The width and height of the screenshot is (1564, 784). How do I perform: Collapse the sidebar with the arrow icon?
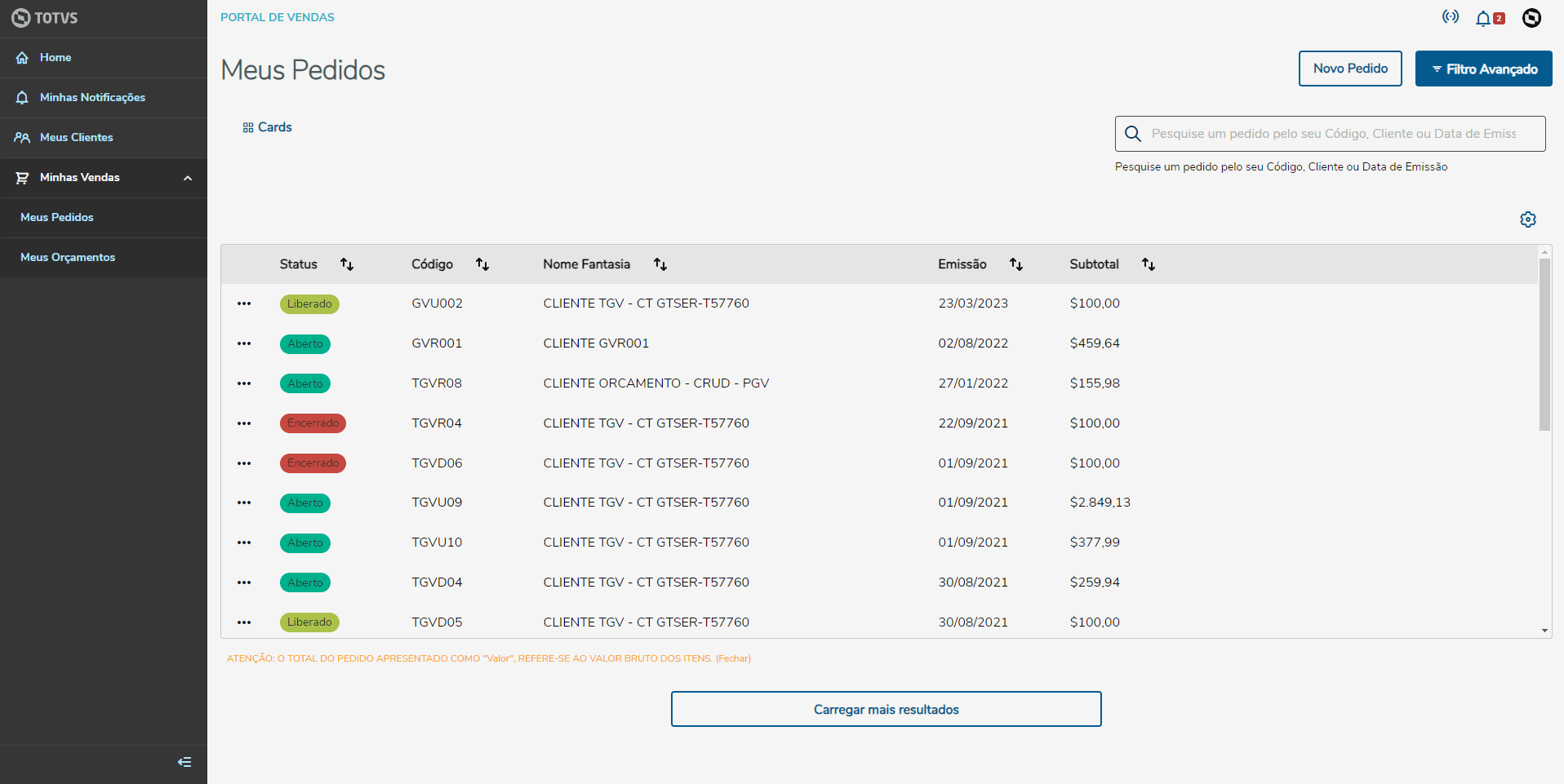tap(184, 762)
